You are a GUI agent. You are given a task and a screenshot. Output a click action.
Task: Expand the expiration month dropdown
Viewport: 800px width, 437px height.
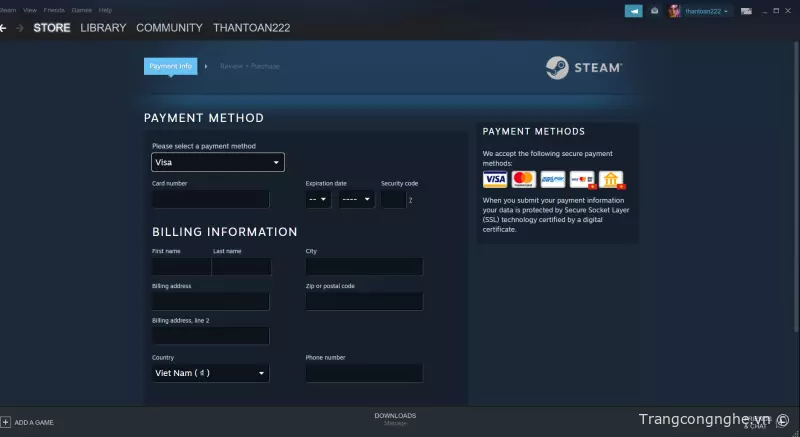pos(319,199)
